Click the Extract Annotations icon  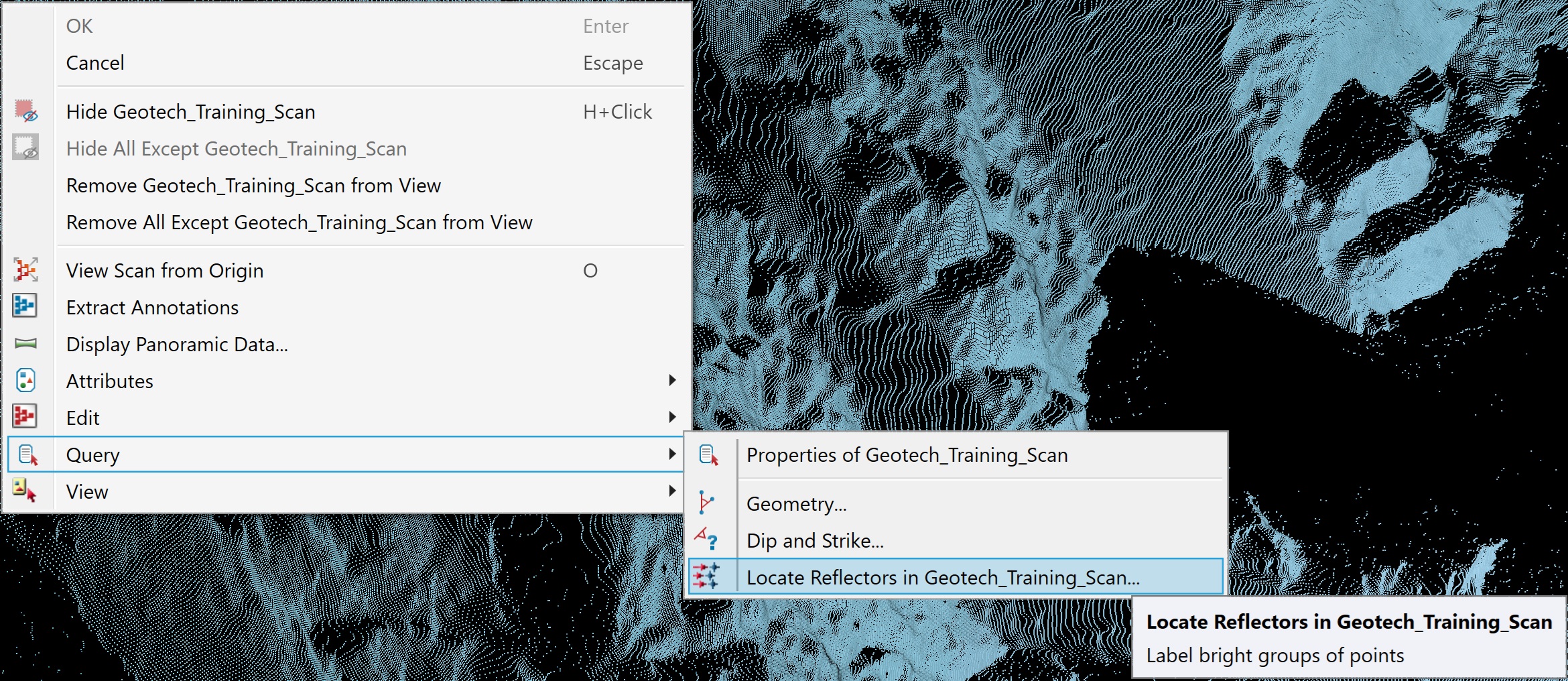(x=25, y=306)
